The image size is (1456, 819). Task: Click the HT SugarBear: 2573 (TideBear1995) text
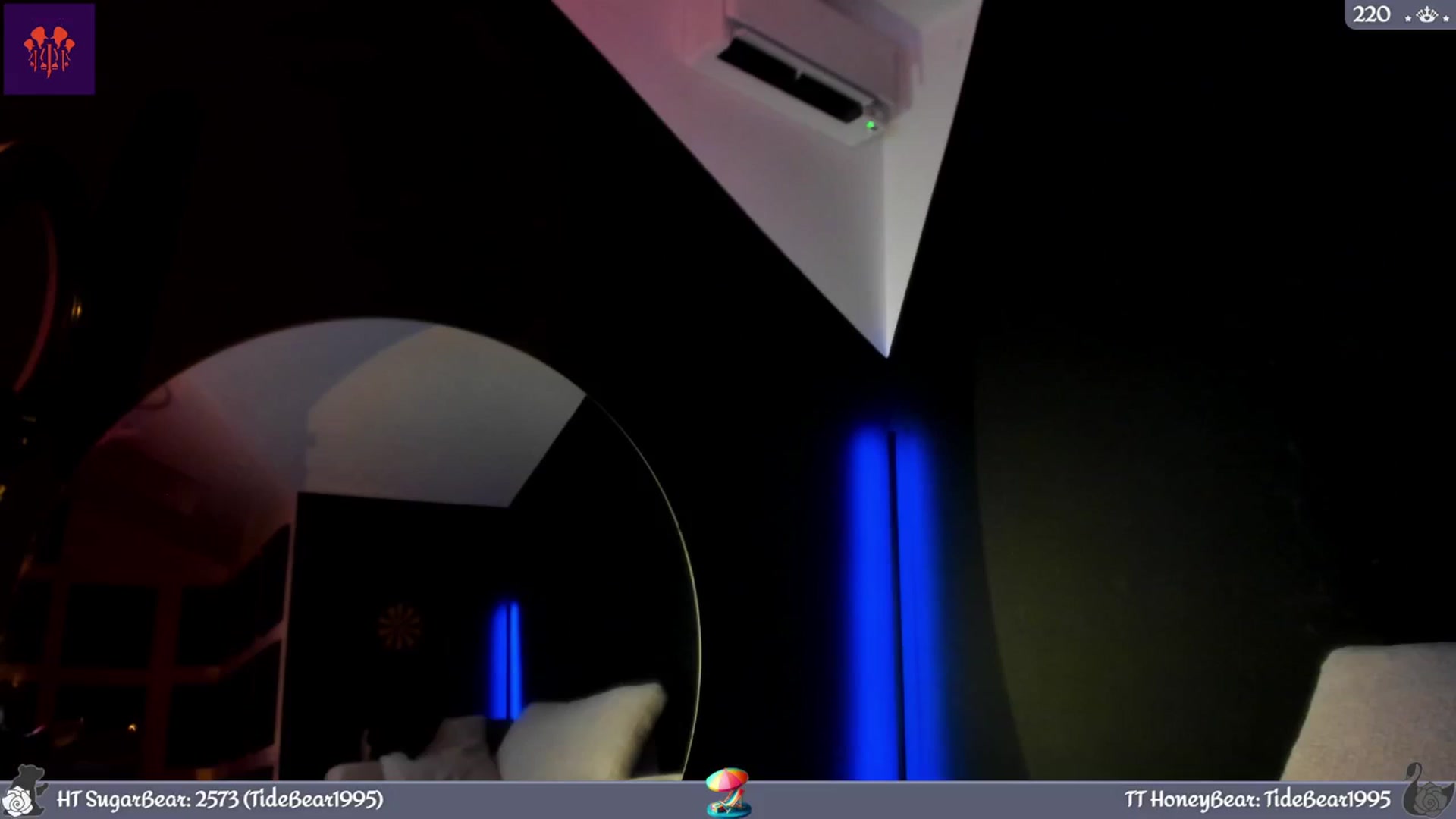click(x=220, y=799)
